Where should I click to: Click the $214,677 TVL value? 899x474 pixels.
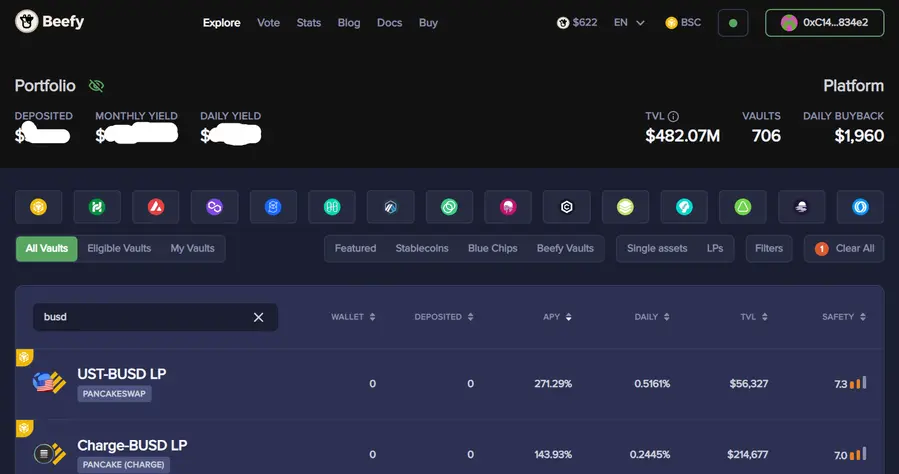coord(748,455)
